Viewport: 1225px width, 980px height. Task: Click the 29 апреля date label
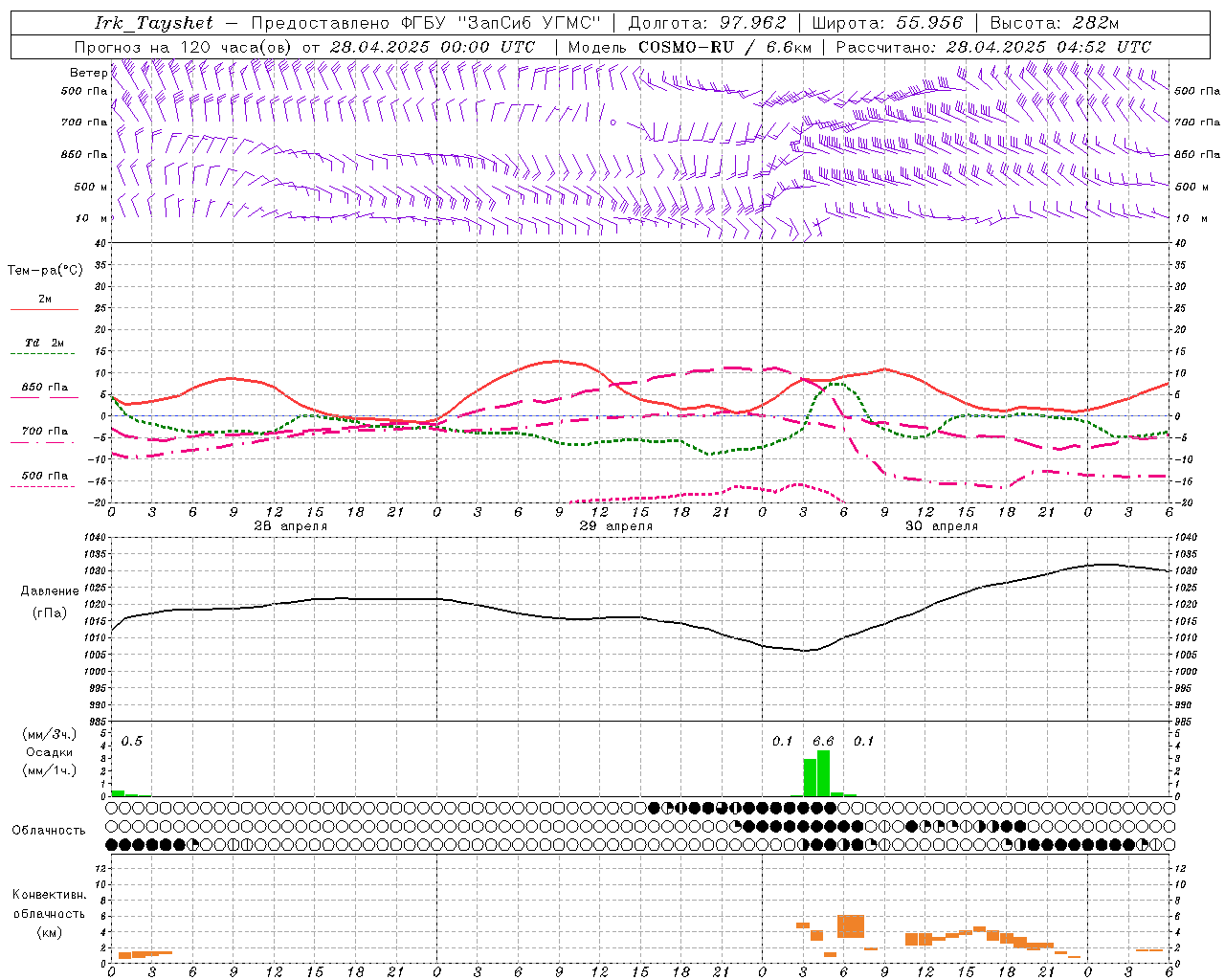[615, 526]
